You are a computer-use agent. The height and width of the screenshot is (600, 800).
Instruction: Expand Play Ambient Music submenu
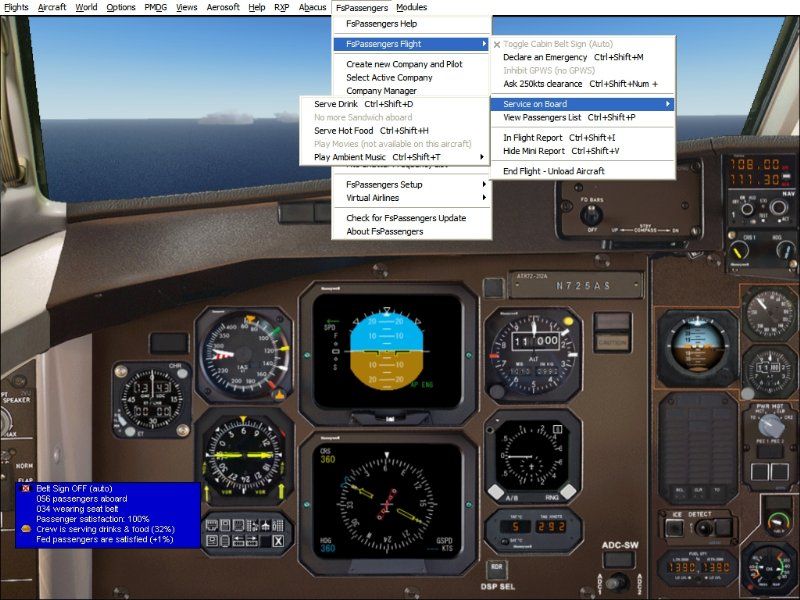coord(393,157)
